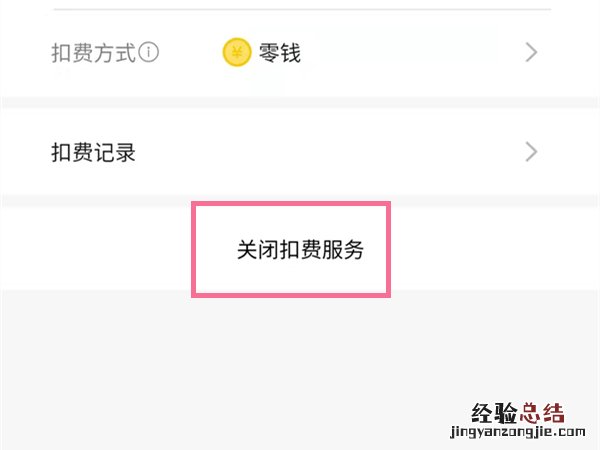Click the black 经验 watermark characters
The width and height of the screenshot is (600, 450).
click(492, 414)
